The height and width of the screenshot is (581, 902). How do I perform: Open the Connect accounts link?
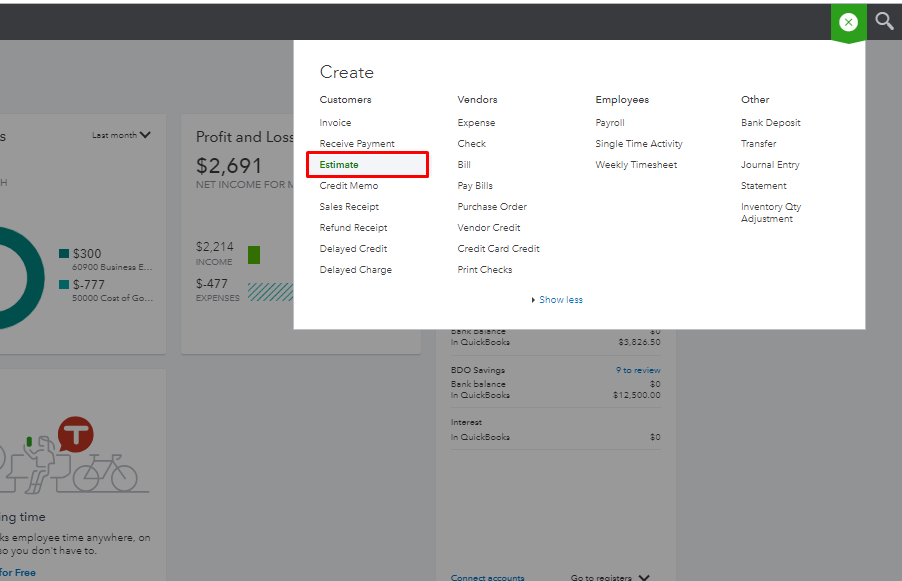click(x=487, y=577)
